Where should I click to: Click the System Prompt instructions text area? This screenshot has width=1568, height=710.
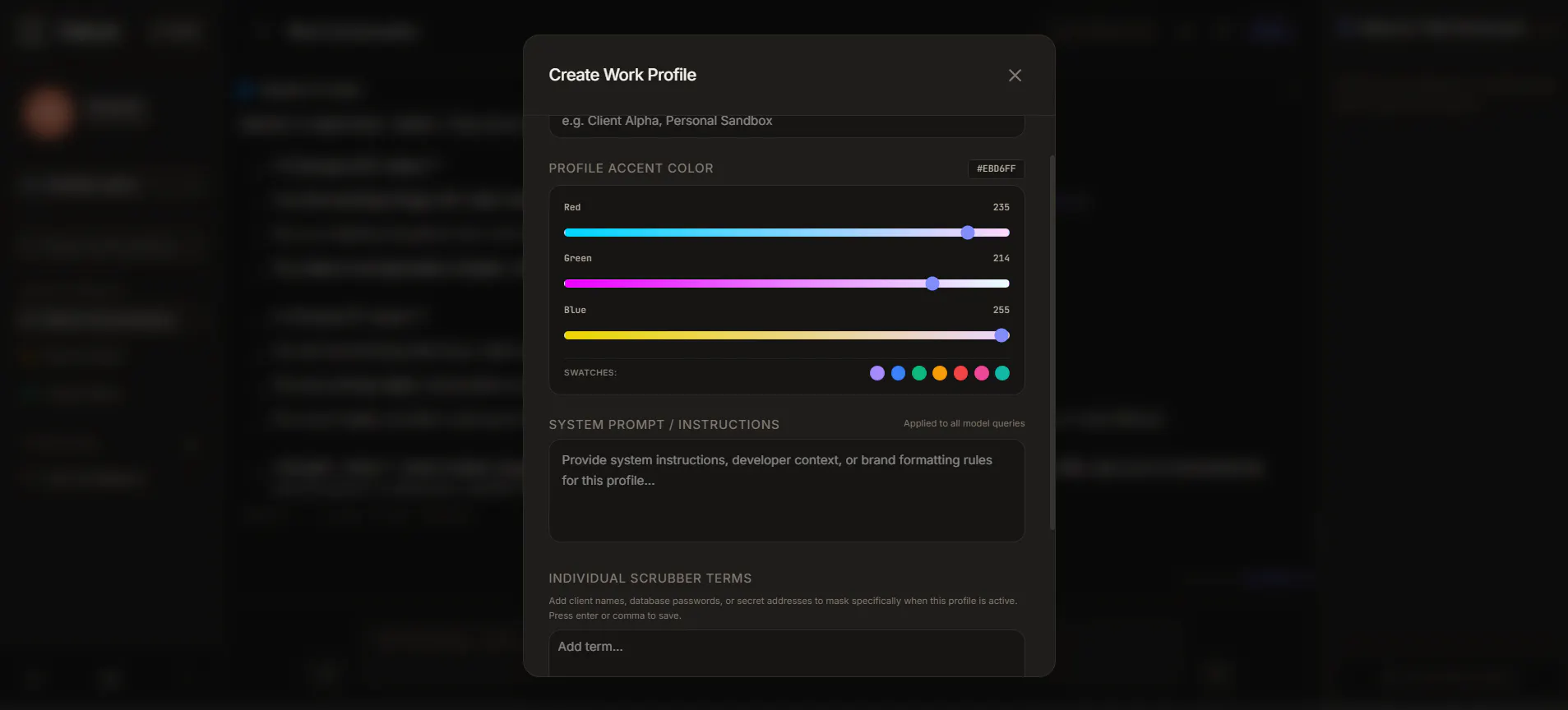tap(786, 491)
